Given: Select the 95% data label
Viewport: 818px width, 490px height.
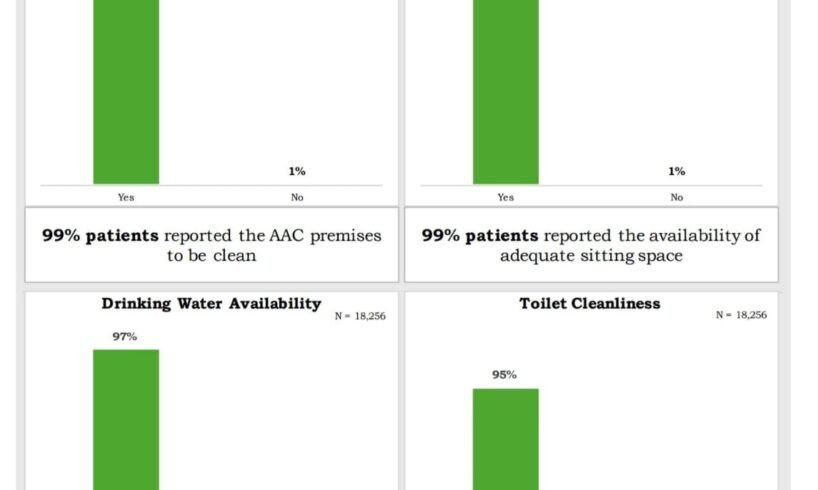Looking at the screenshot, I should pos(504,375).
